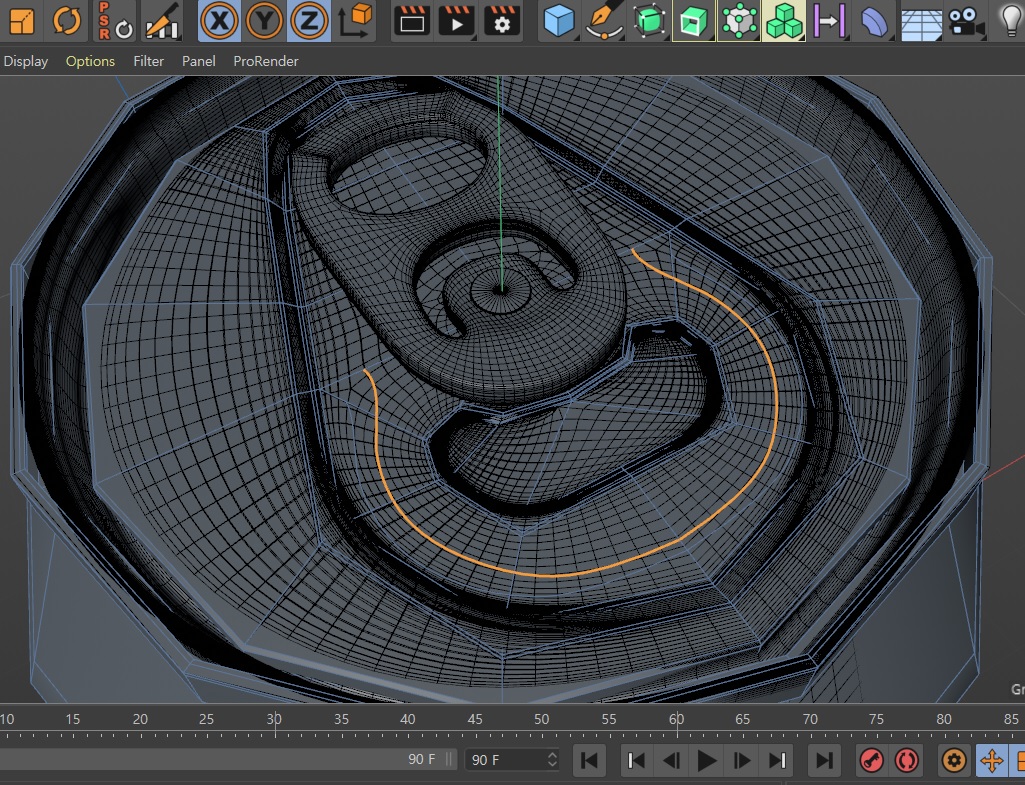This screenshot has height=785, width=1025.
Task: Click the Go to End button
Action: (x=824, y=760)
